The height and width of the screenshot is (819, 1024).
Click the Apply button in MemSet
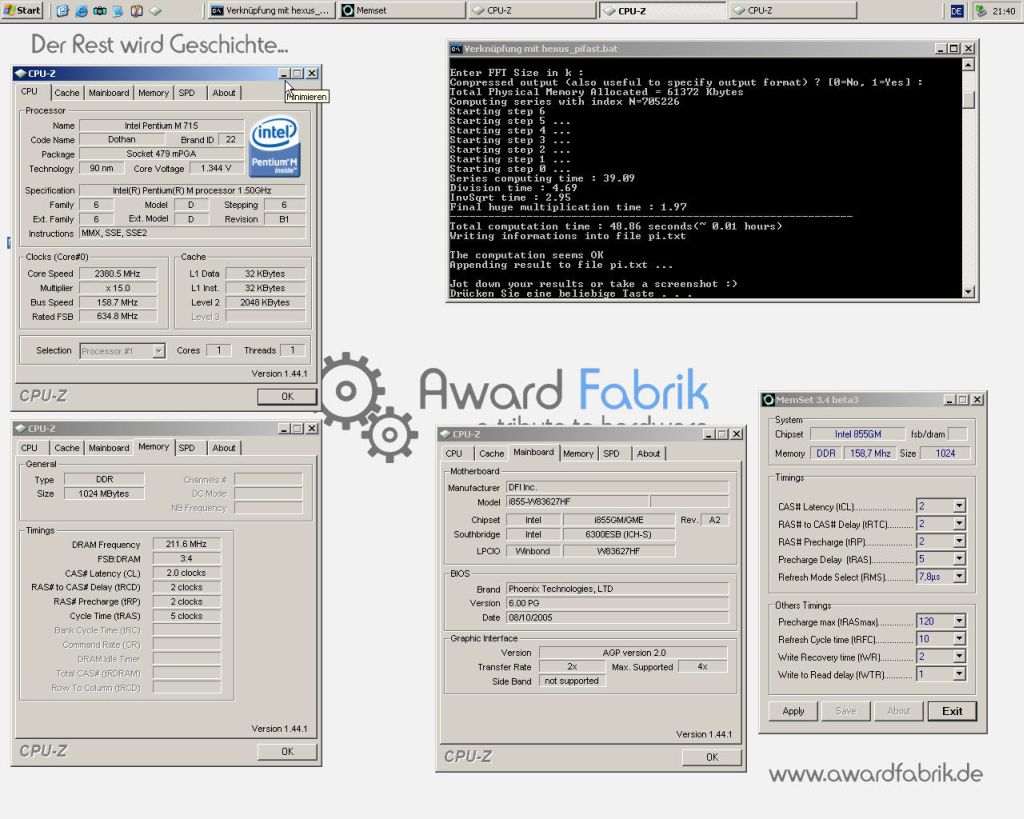pos(793,711)
